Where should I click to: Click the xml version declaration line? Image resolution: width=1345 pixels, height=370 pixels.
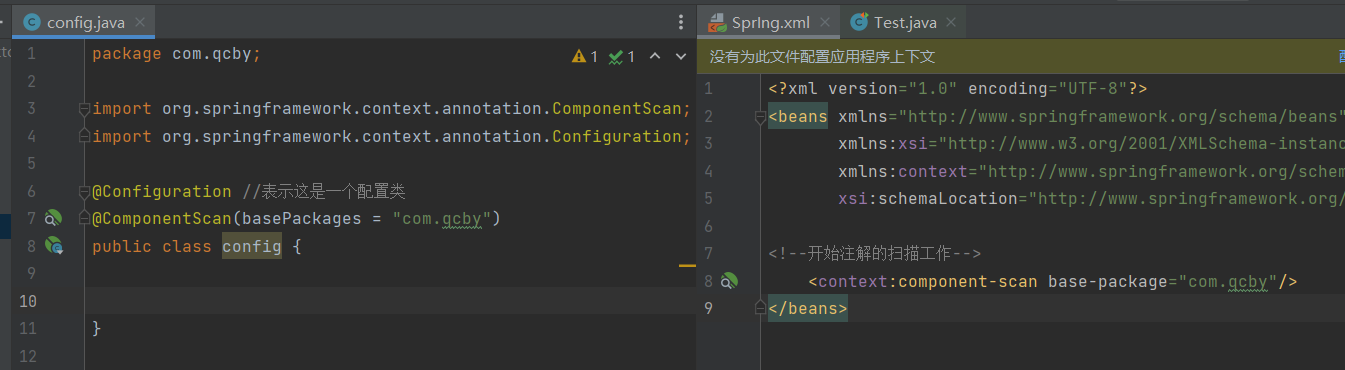pyautogui.click(x=958, y=89)
